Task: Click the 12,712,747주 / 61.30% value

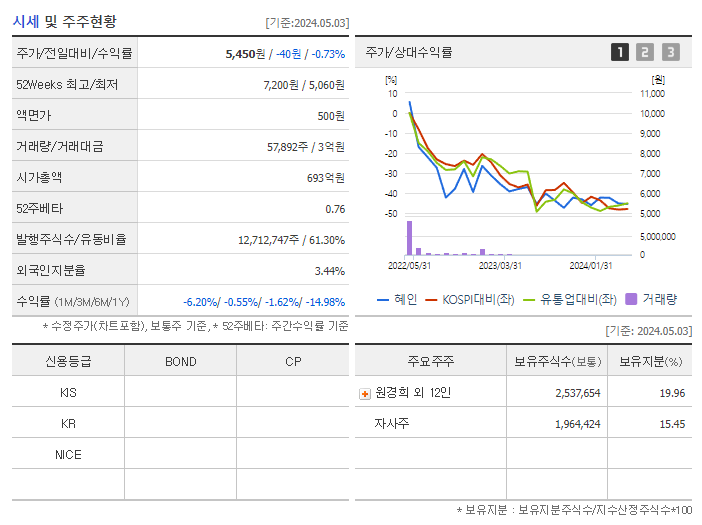Action: (x=291, y=240)
